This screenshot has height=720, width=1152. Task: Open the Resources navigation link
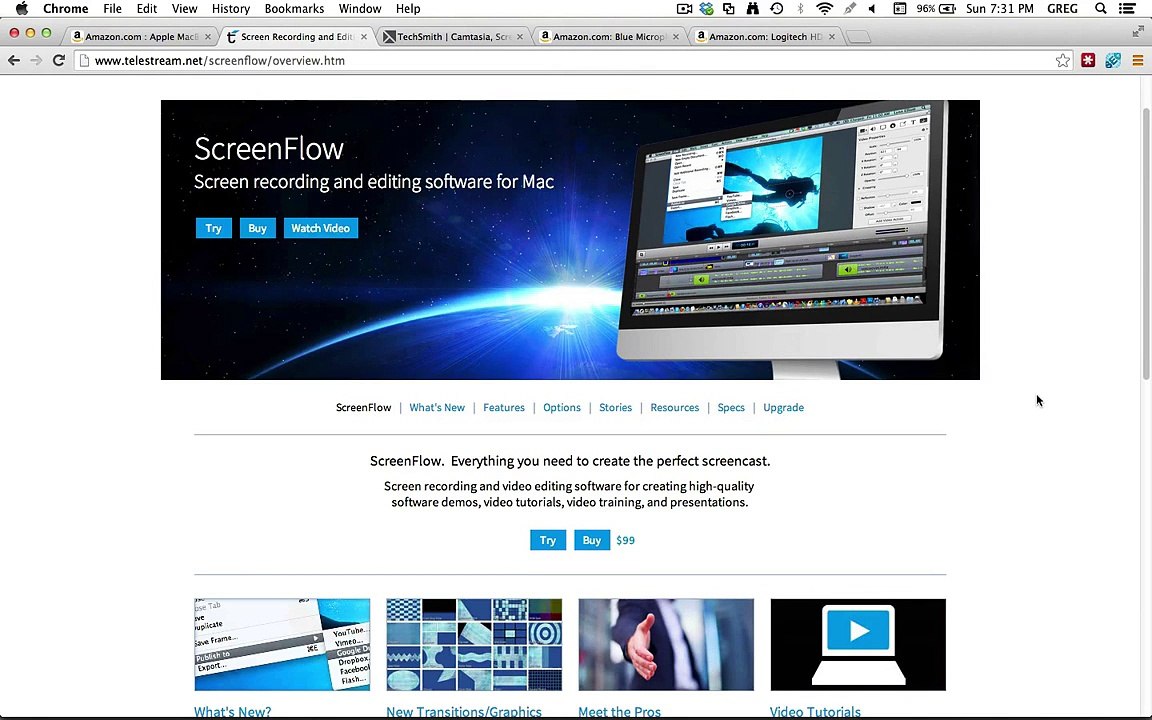[x=674, y=407]
